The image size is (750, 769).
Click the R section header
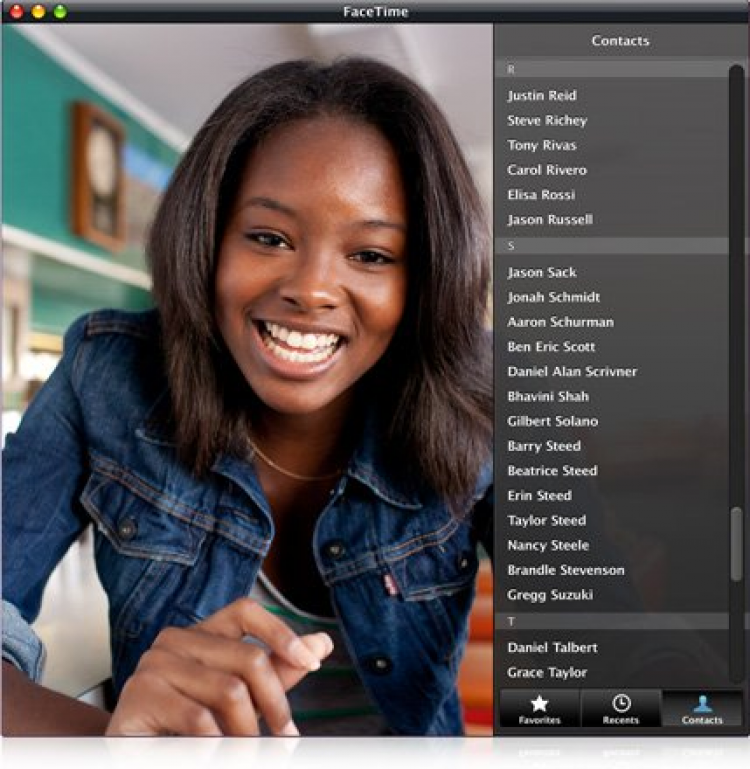click(611, 69)
